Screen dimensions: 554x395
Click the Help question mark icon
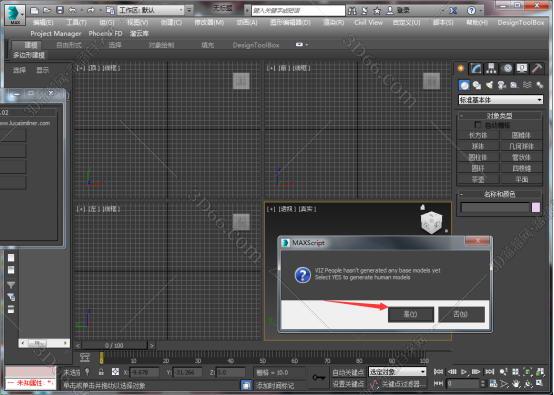point(471,11)
